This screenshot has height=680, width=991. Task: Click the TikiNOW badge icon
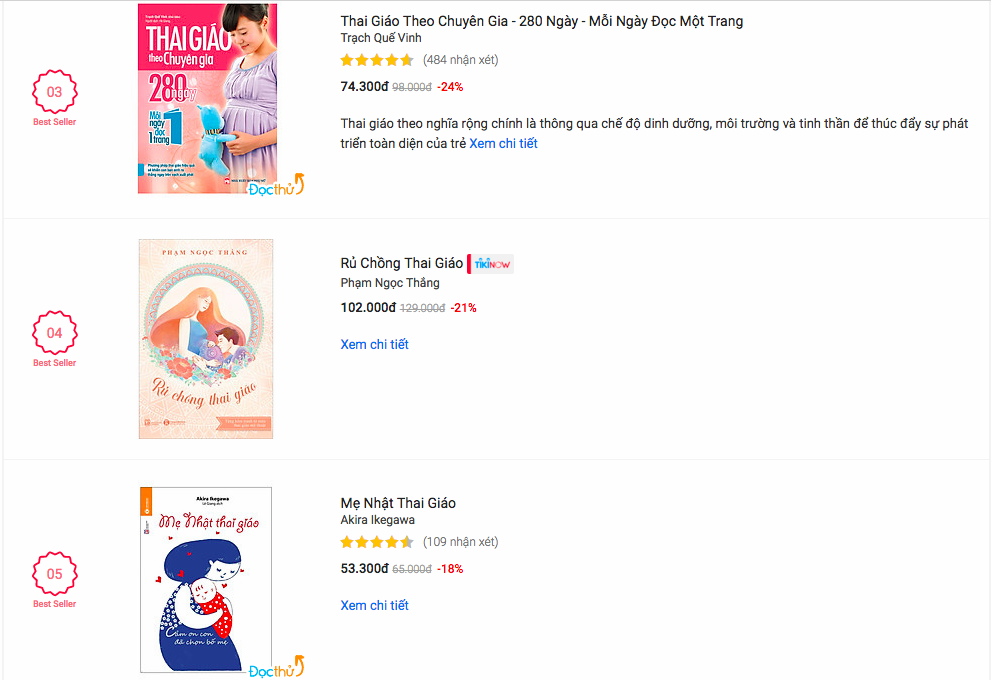[491, 264]
